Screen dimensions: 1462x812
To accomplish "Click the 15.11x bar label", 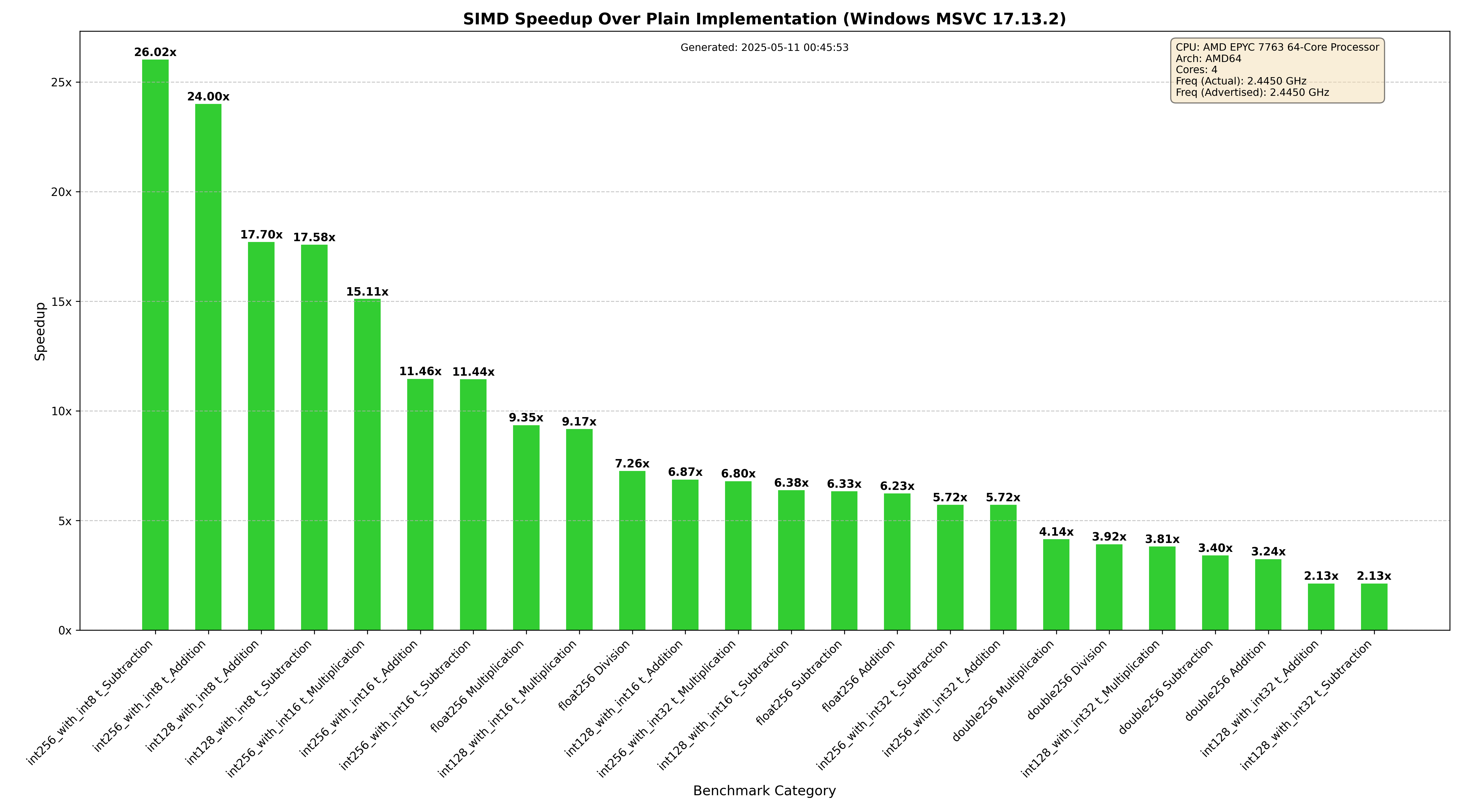I will coord(367,292).
